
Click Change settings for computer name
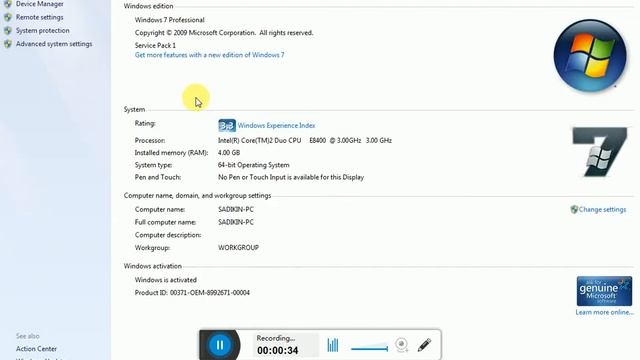tap(602, 209)
